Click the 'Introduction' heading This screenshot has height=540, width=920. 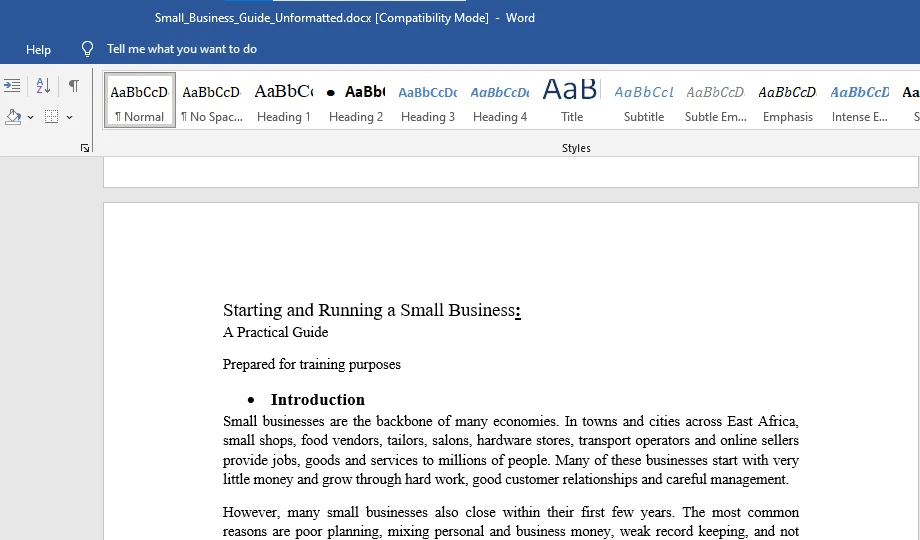(317, 400)
